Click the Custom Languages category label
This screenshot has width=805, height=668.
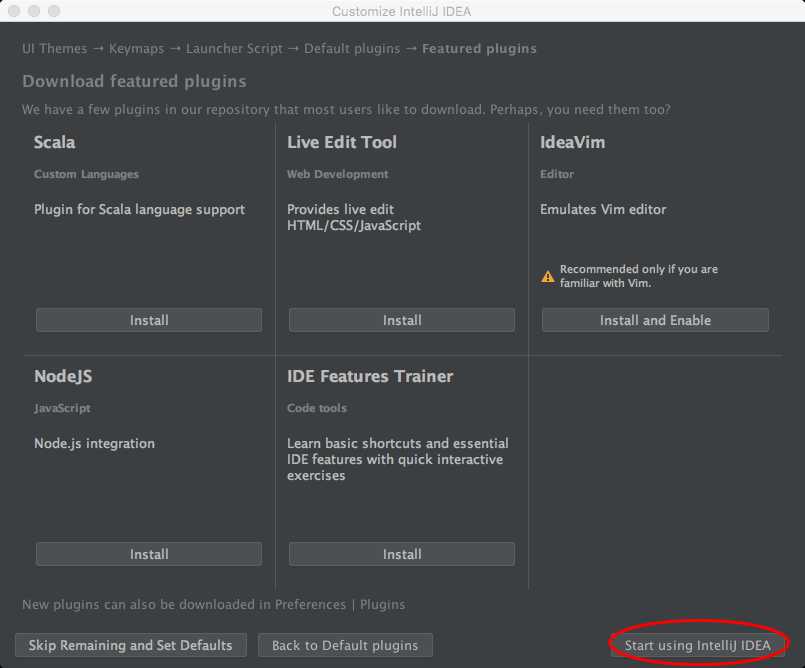pos(86,175)
